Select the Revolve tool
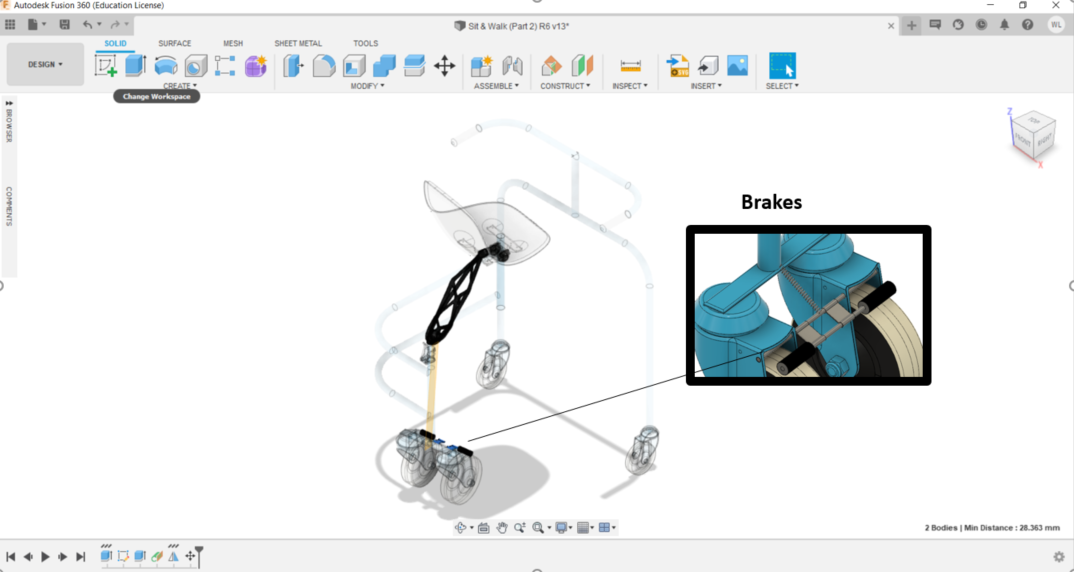1074x572 pixels. coord(166,66)
